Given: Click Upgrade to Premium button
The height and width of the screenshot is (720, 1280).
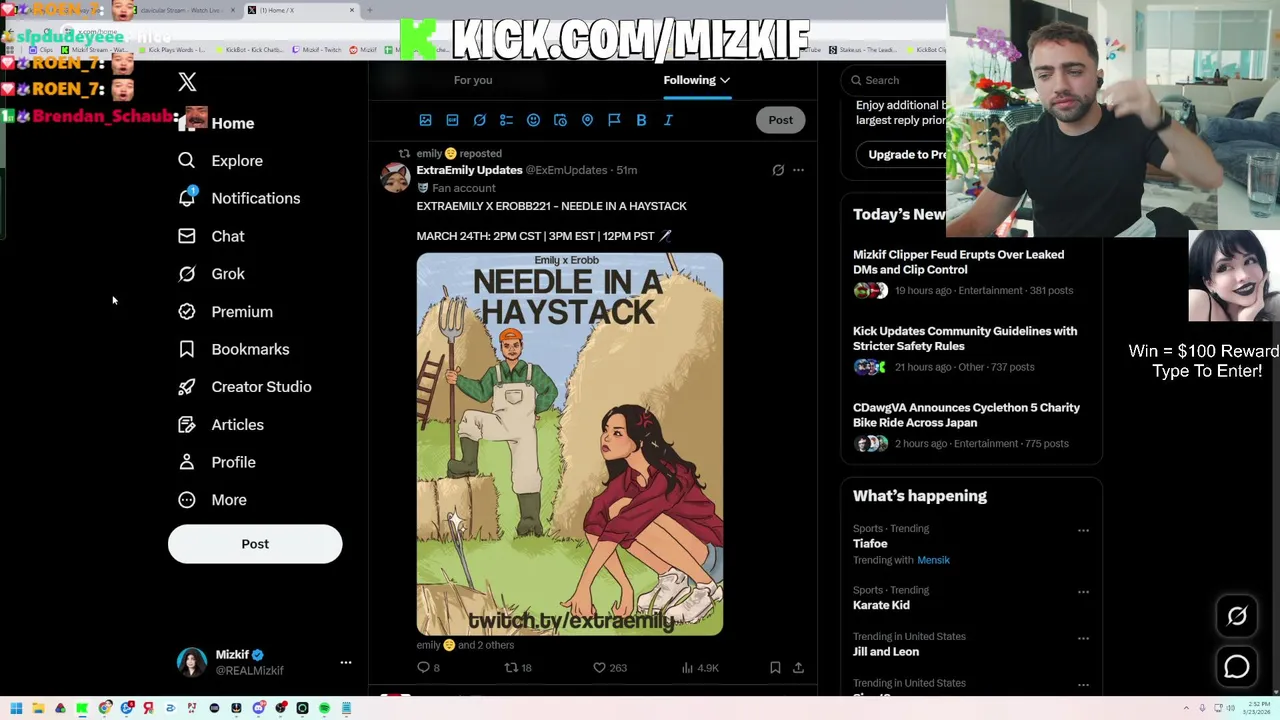Looking at the screenshot, I should point(901,155).
